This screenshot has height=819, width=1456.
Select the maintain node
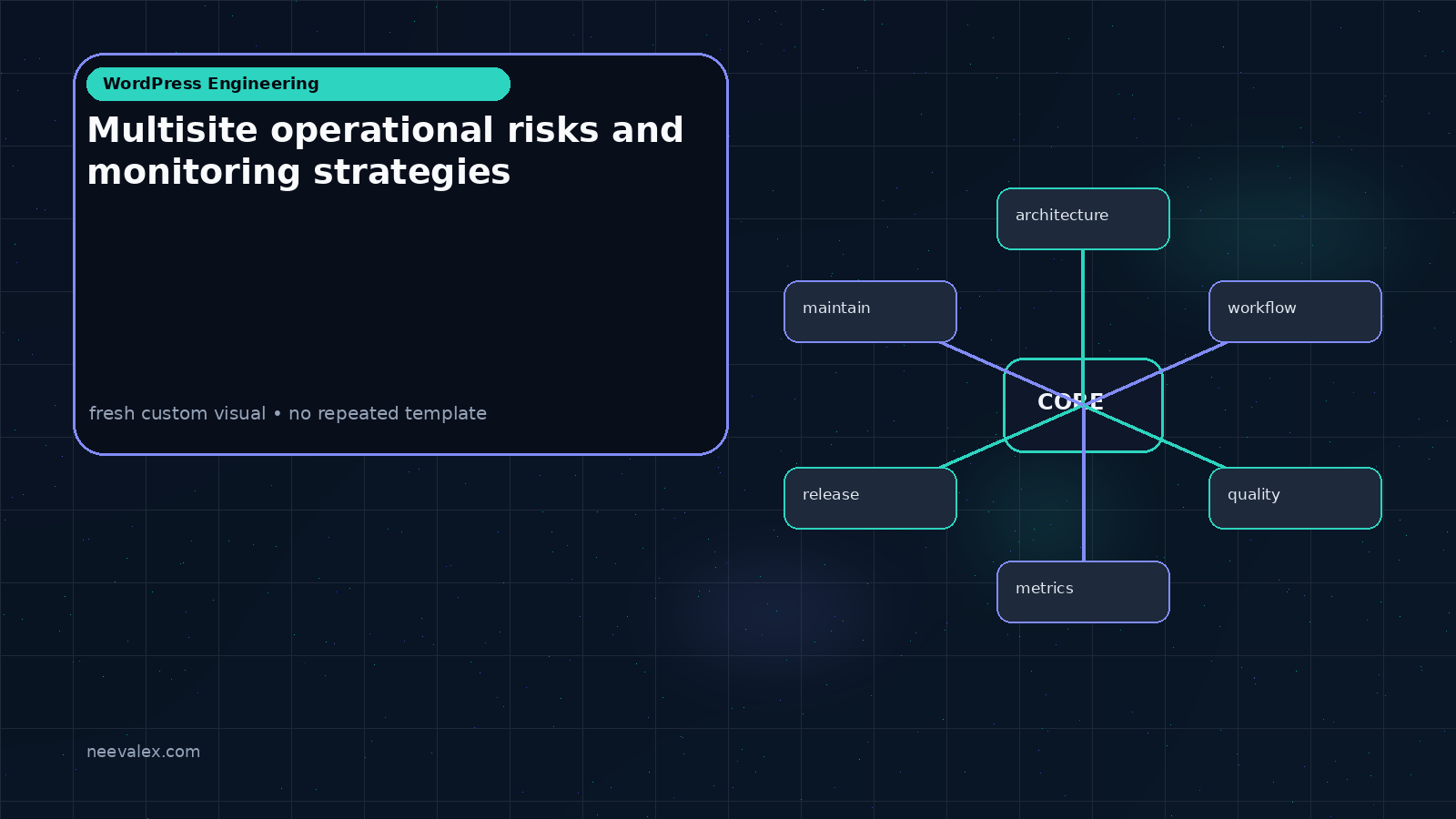coord(870,311)
